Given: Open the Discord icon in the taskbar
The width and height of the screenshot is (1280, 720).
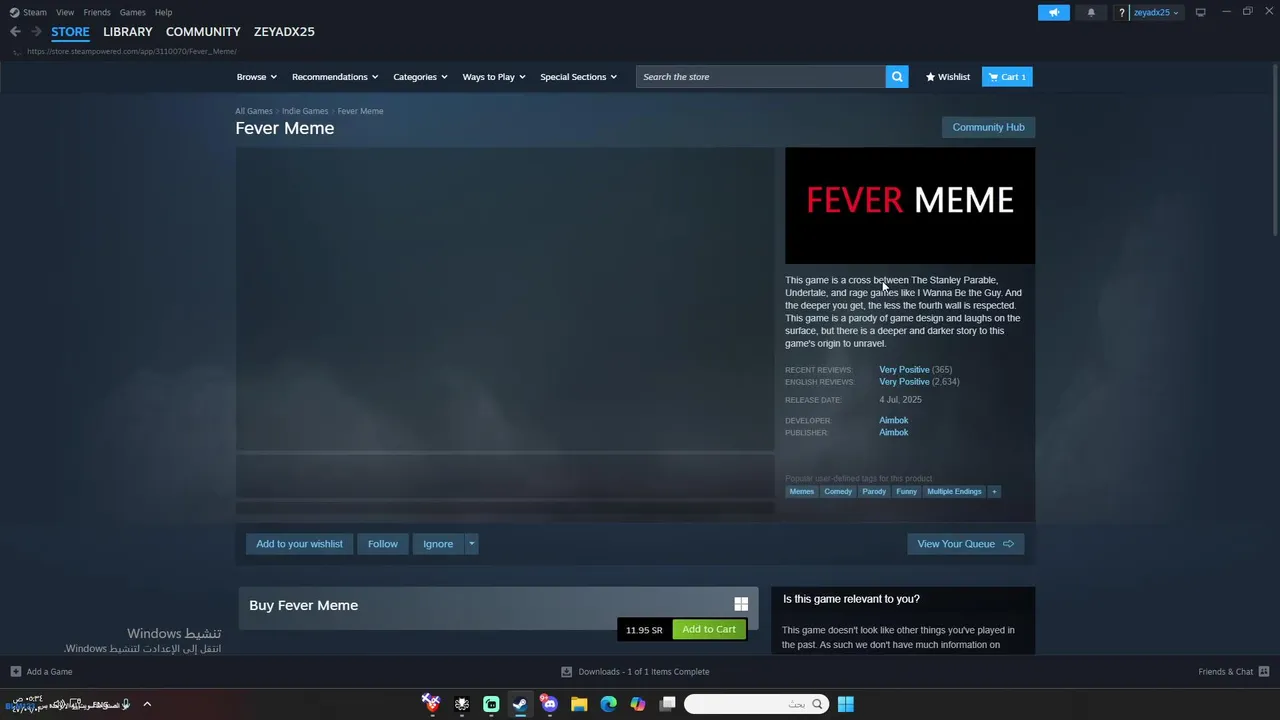Looking at the screenshot, I should (549, 704).
